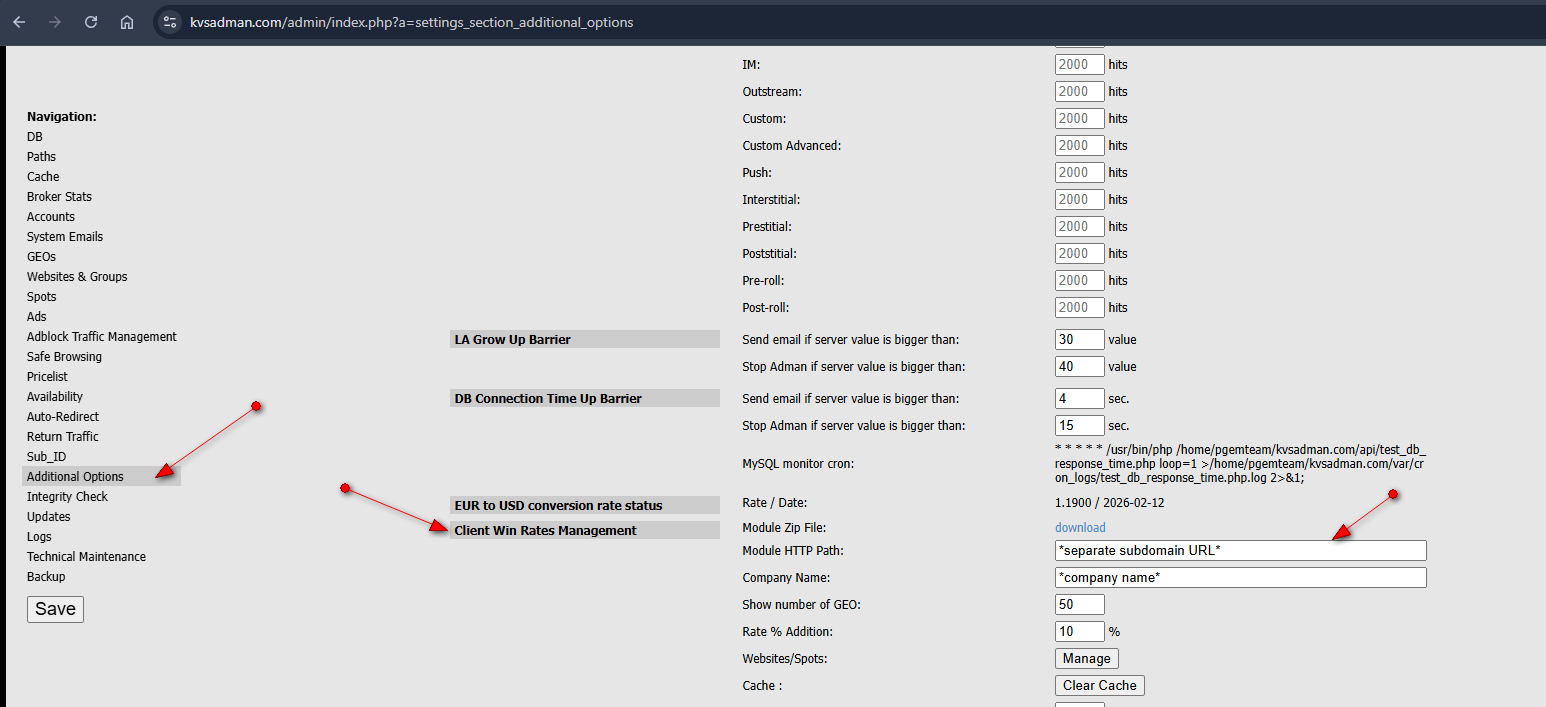Open Availability settings
The width and height of the screenshot is (1546, 707).
55,397
